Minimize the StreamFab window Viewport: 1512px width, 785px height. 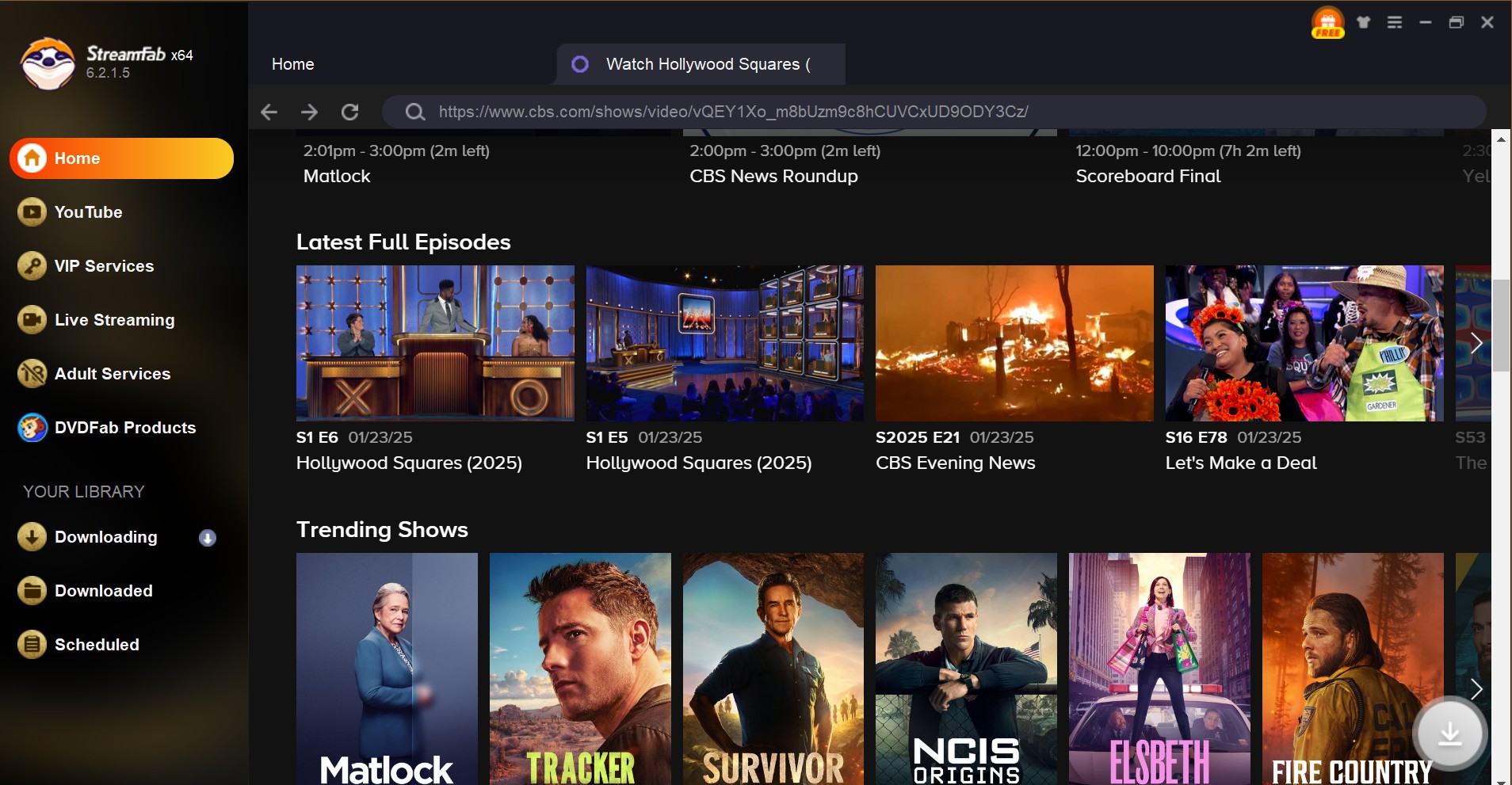(1426, 22)
